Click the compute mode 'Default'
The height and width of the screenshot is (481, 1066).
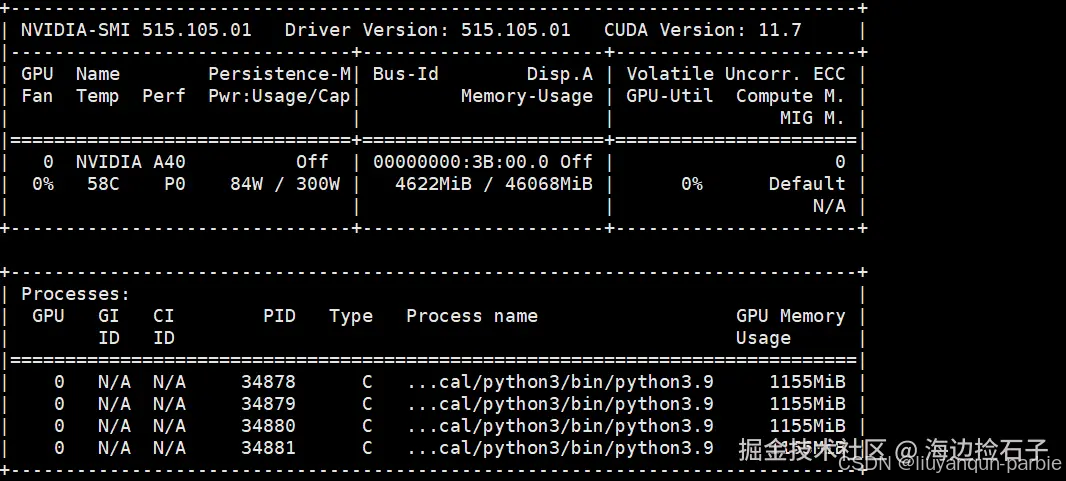(807, 184)
